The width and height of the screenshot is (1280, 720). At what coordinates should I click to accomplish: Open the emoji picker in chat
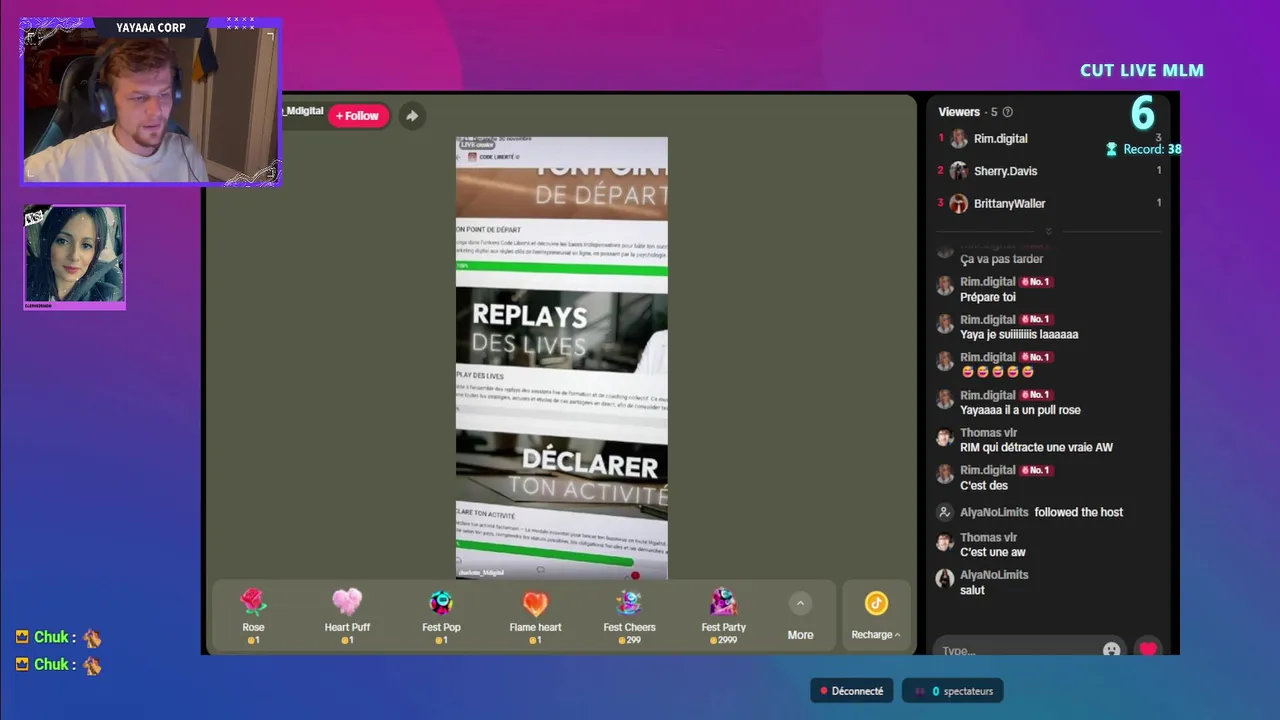click(1111, 650)
